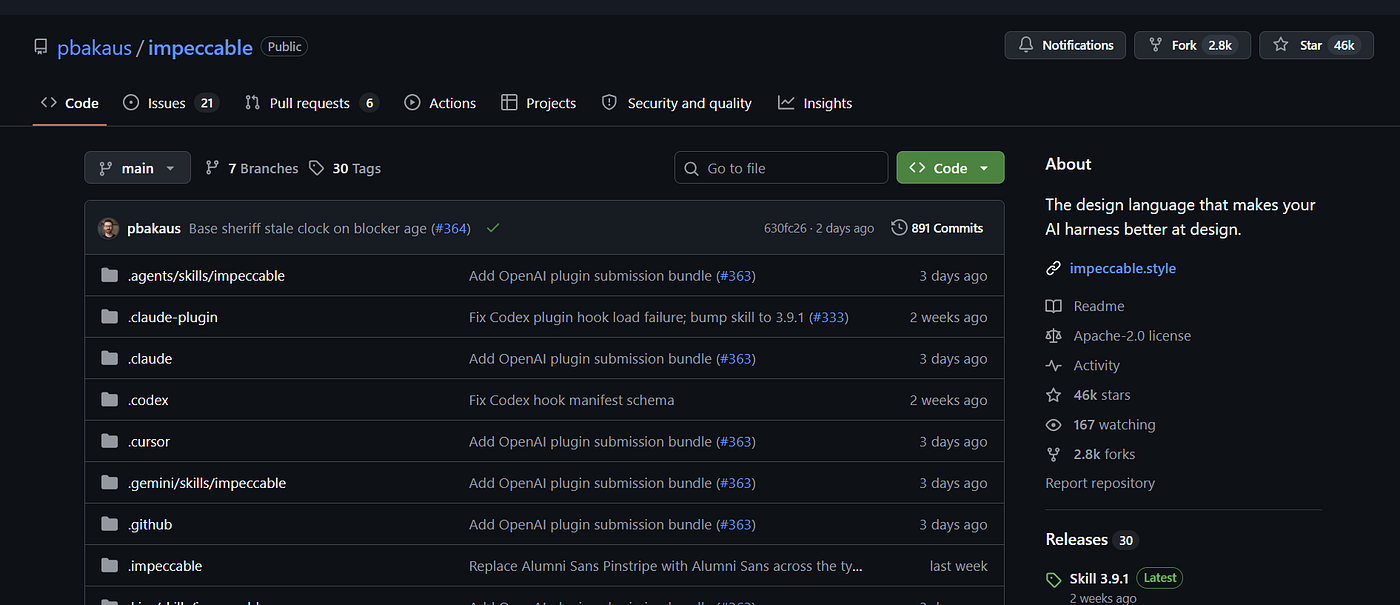
Task: Open the Readme link in About
Action: point(1099,306)
